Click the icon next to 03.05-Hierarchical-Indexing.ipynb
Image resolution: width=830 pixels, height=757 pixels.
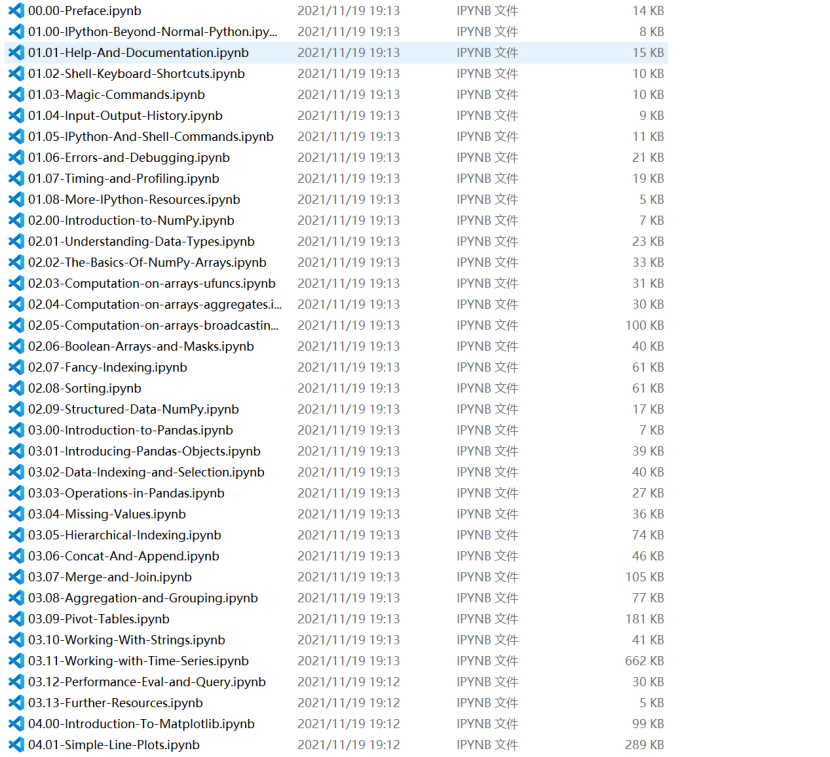coord(16,535)
